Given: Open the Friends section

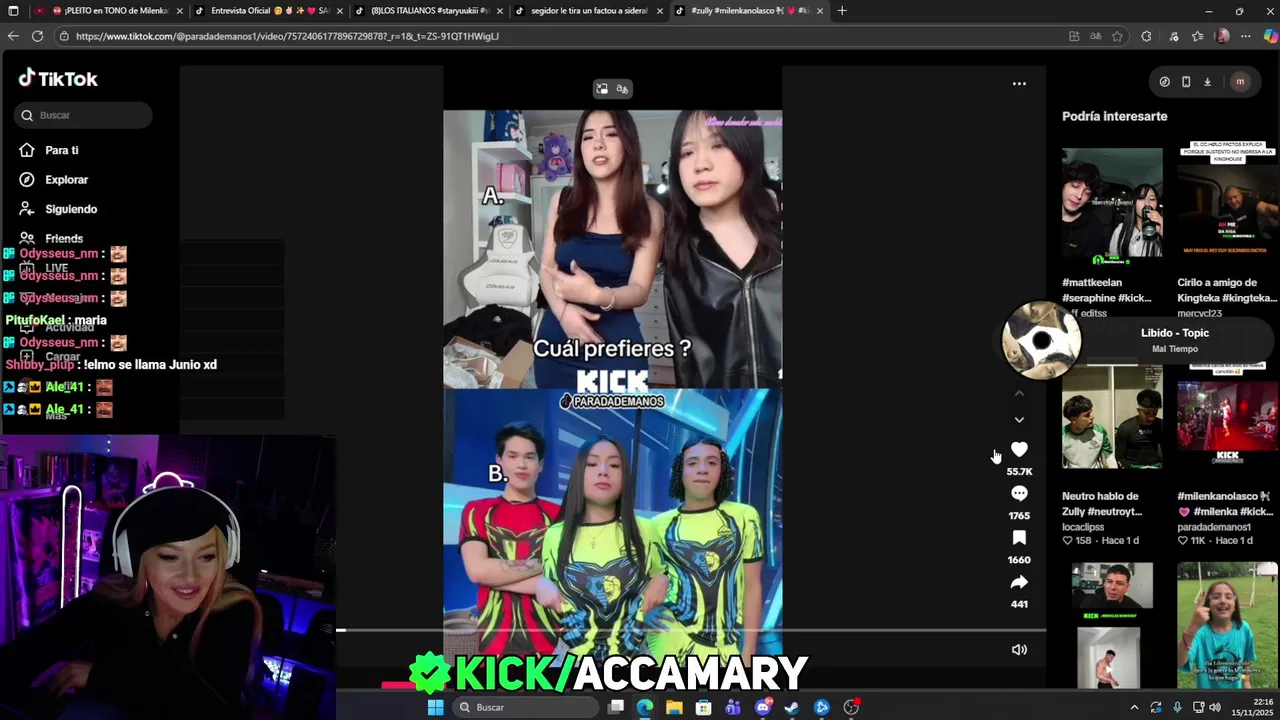Looking at the screenshot, I should tap(51, 239).
